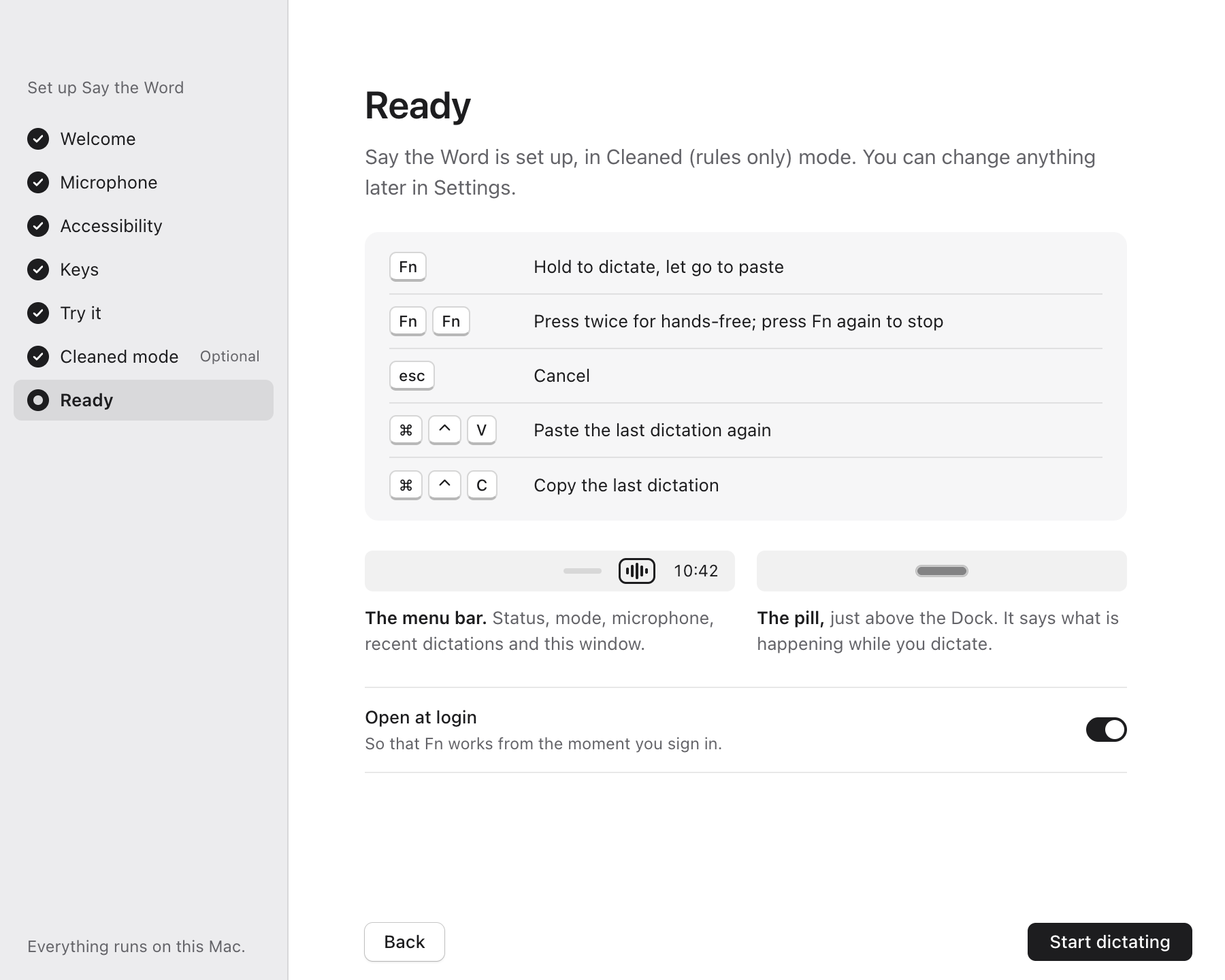Select the Ready step in sidebar
Screen dimensions: 1225x980
[x=144, y=400]
